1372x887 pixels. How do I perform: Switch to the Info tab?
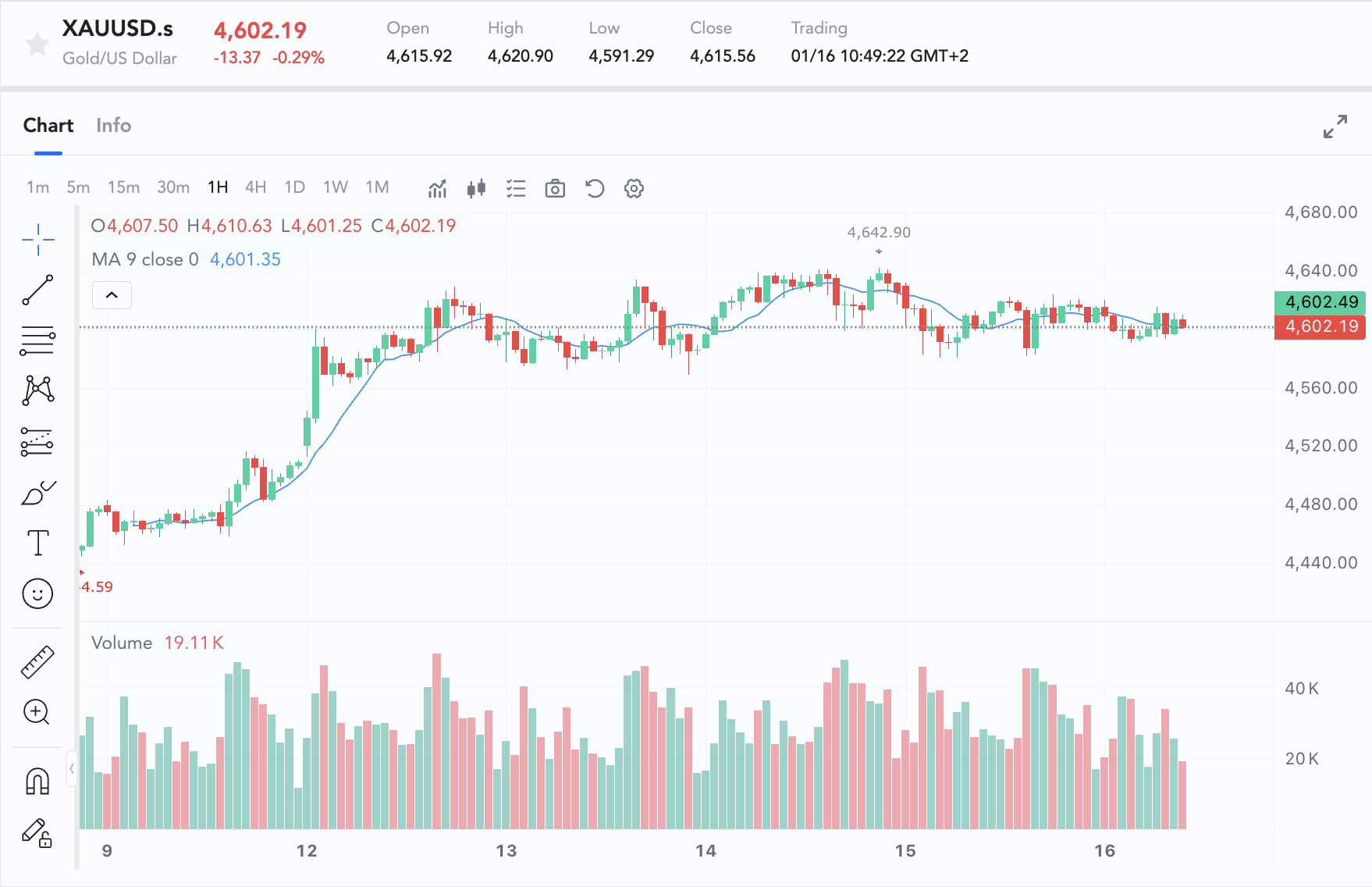pyautogui.click(x=113, y=125)
